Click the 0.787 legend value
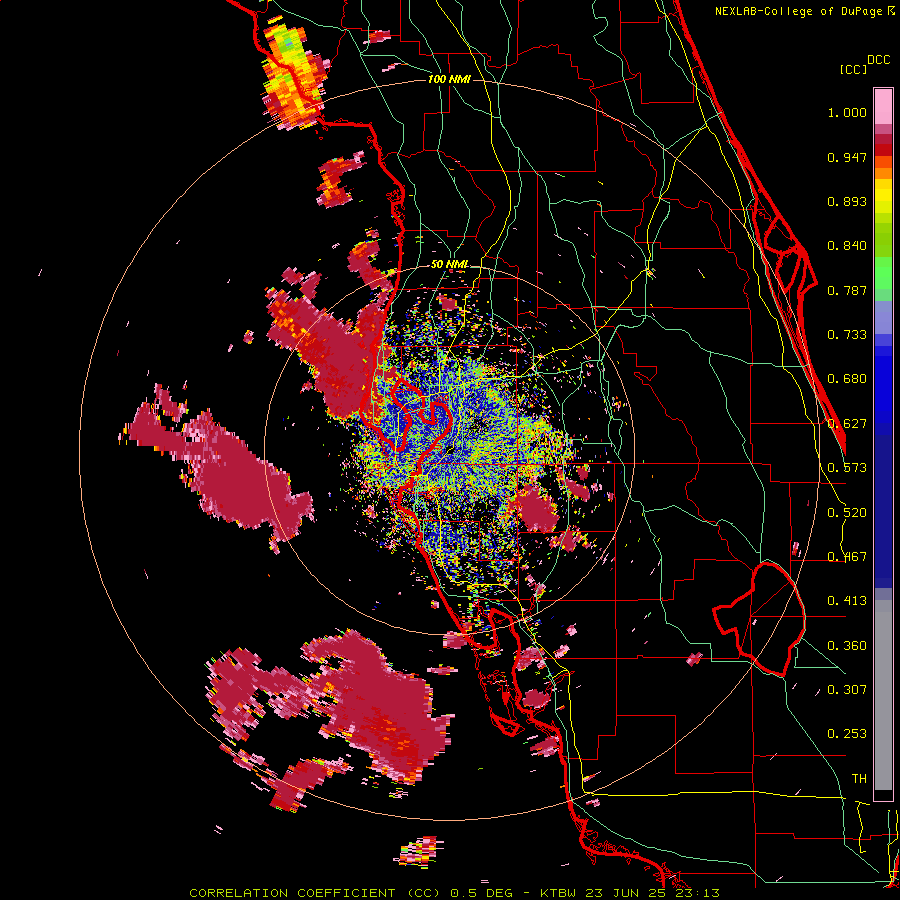Image resolution: width=900 pixels, height=900 pixels. pos(847,290)
